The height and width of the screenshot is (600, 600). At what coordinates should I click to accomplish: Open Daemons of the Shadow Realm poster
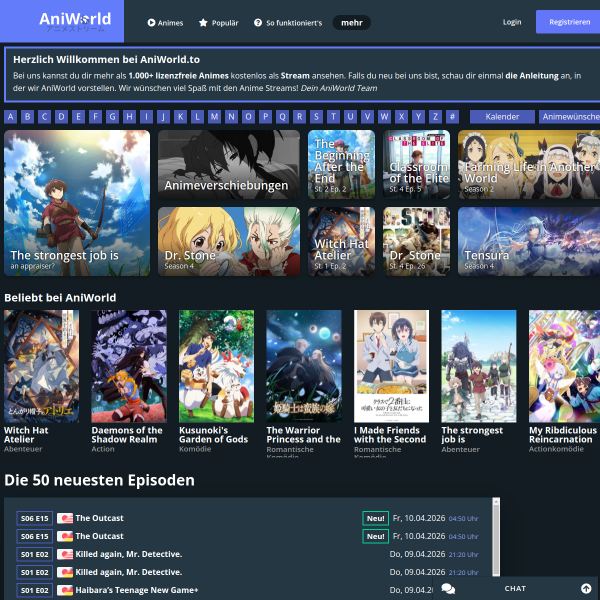[129, 366]
